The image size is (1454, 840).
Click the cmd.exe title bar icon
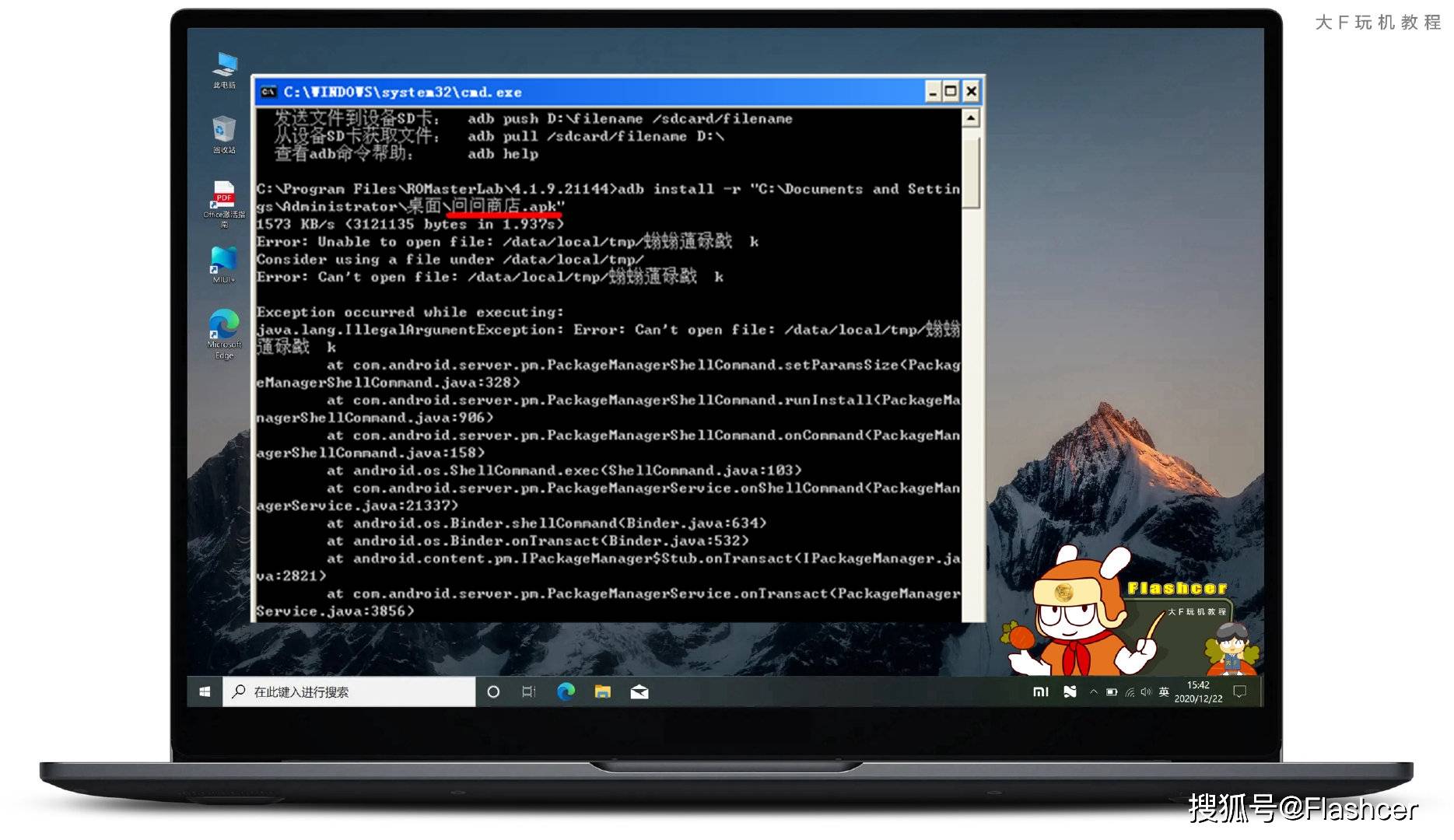click(x=268, y=92)
